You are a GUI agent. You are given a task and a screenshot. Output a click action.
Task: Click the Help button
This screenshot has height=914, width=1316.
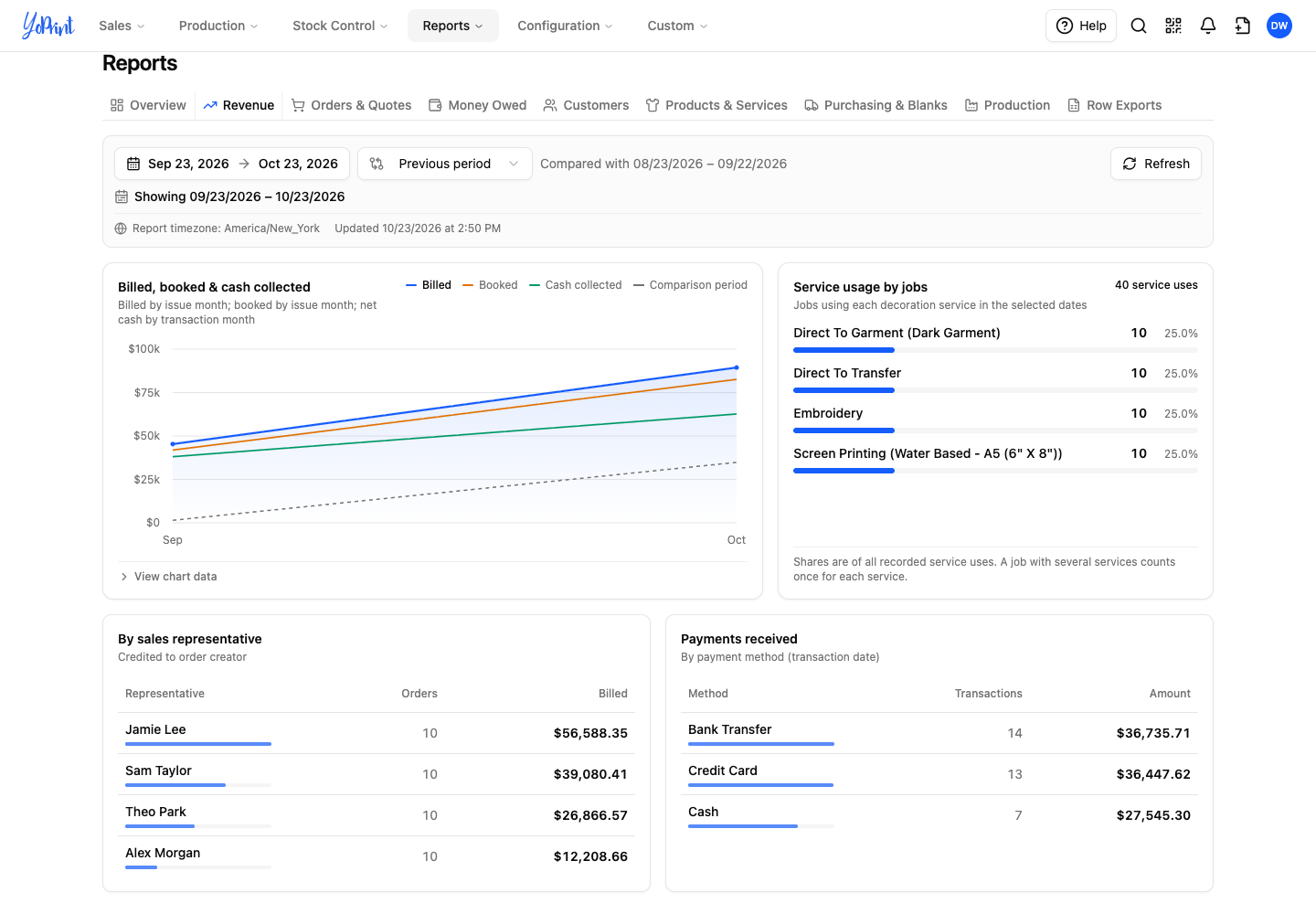click(x=1081, y=26)
